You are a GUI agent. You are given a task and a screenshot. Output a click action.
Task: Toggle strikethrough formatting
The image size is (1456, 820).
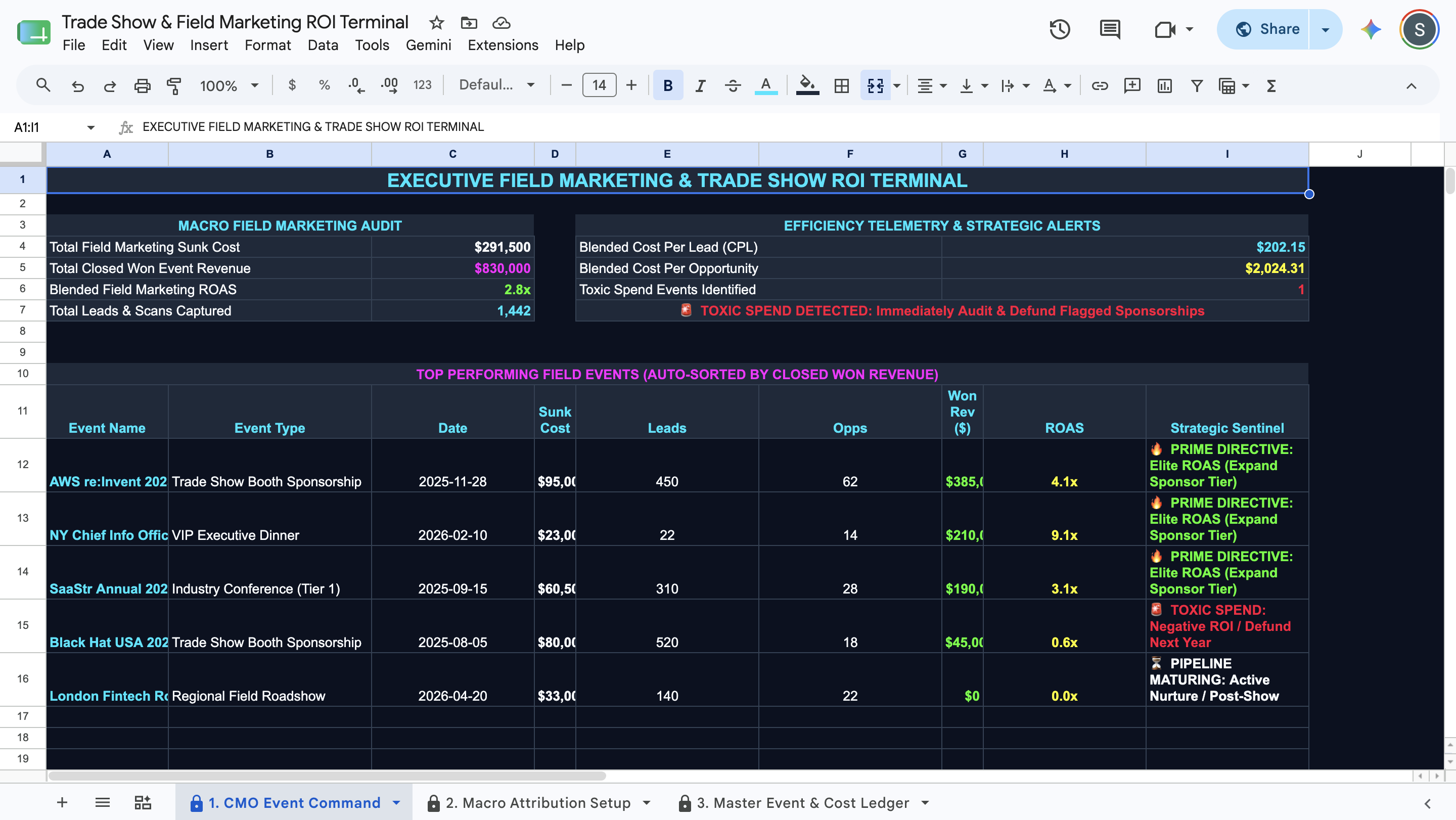pos(733,85)
